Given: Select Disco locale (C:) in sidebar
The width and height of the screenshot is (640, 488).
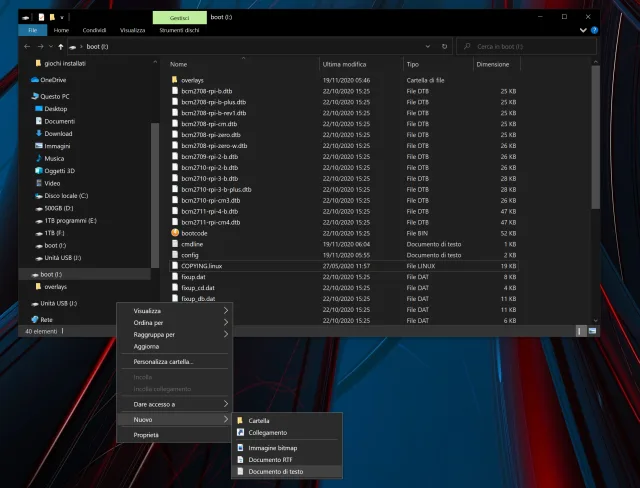Looking at the screenshot, I should point(66,195).
